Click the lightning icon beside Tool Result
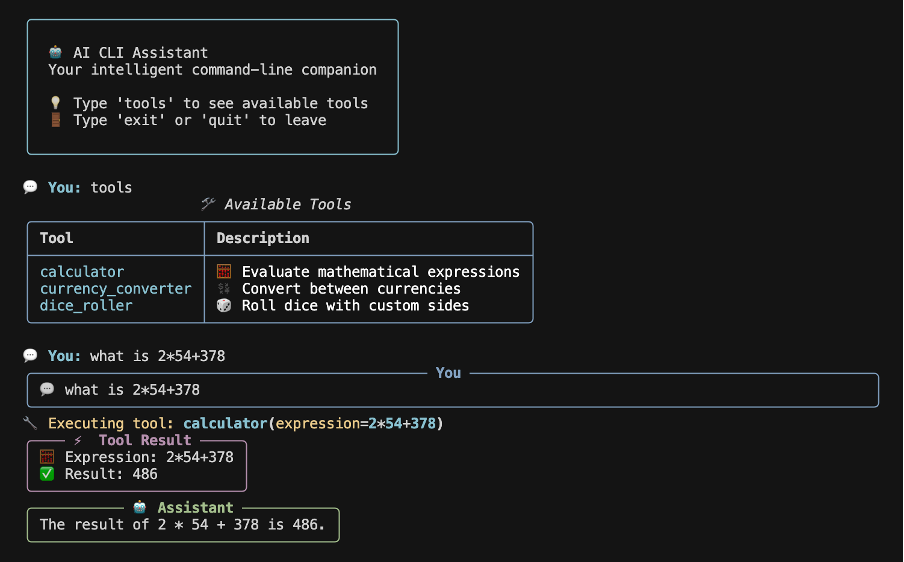The image size is (904, 562). (78, 440)
